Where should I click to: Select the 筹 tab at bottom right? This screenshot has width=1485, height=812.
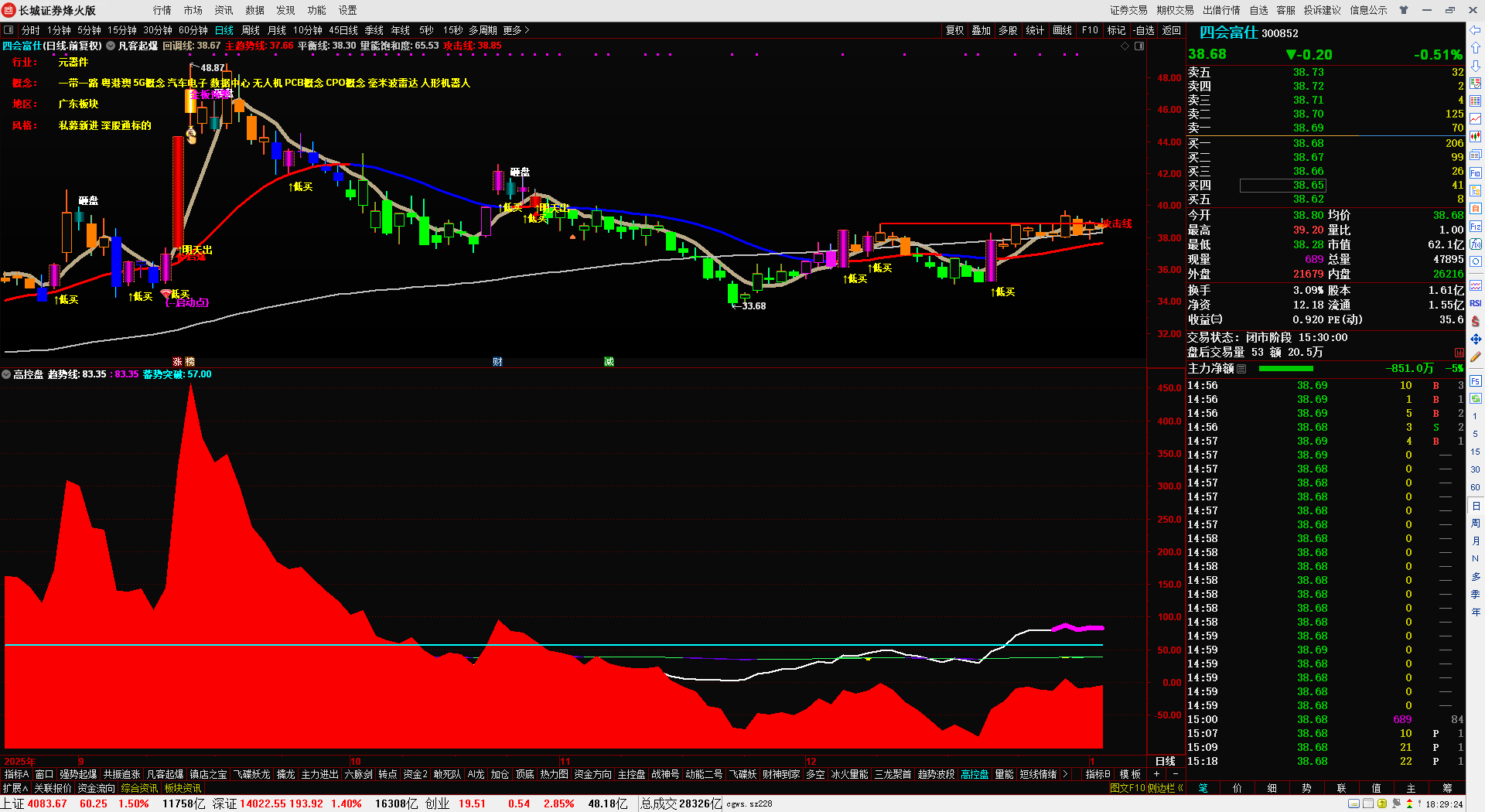point(1447,788)
